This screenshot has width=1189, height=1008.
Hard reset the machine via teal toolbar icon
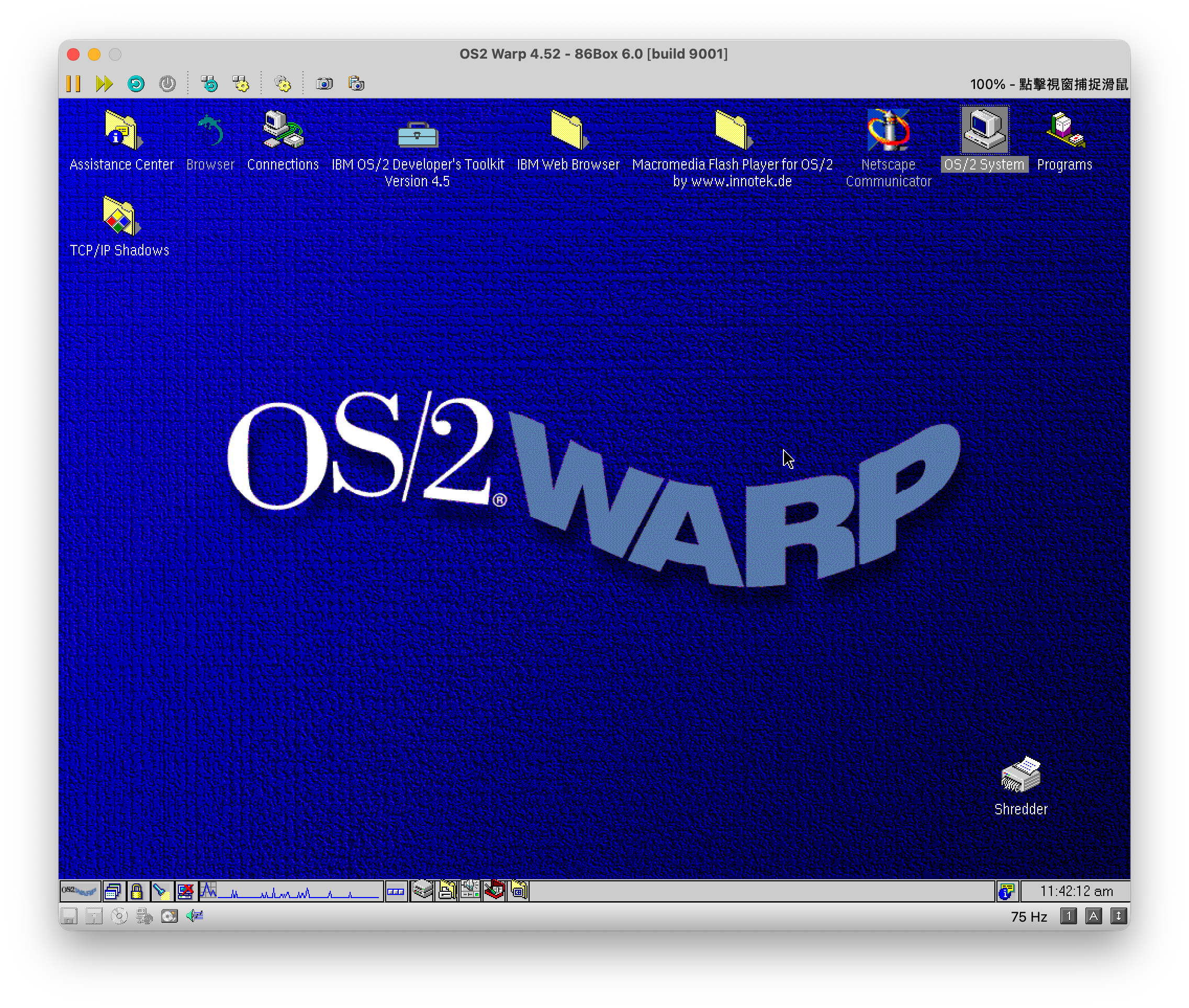136,84
